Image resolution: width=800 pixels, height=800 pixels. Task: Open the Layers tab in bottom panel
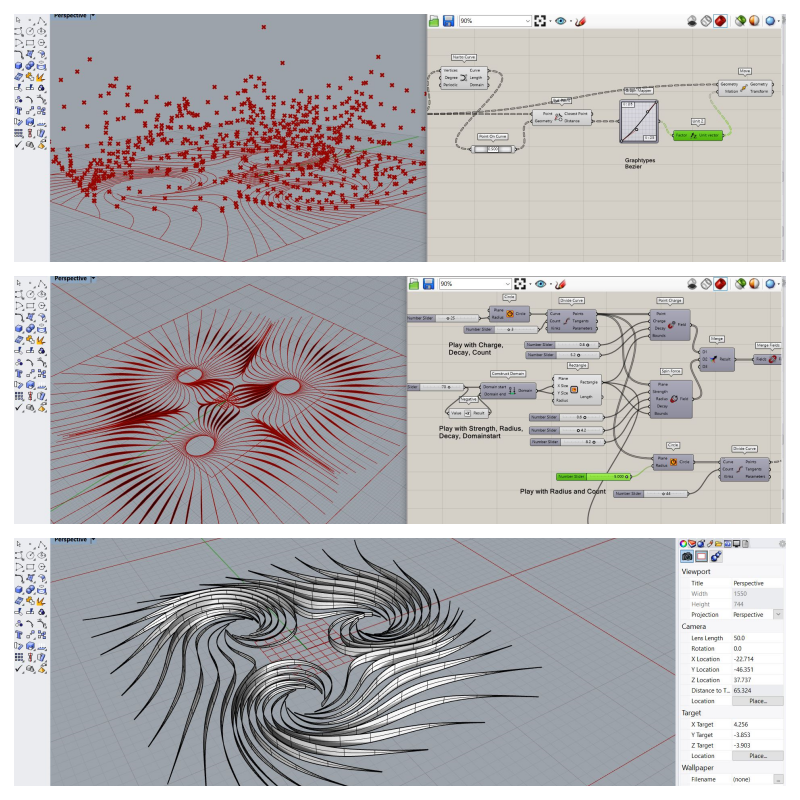(x=692, y=544)
